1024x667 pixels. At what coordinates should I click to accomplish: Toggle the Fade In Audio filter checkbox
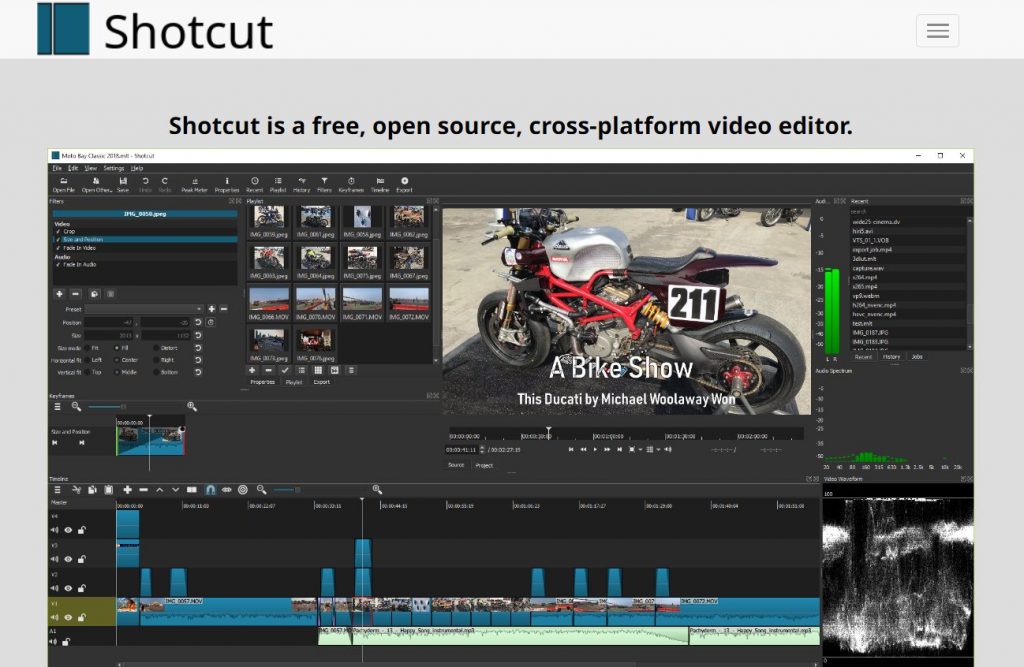point(58,265)
